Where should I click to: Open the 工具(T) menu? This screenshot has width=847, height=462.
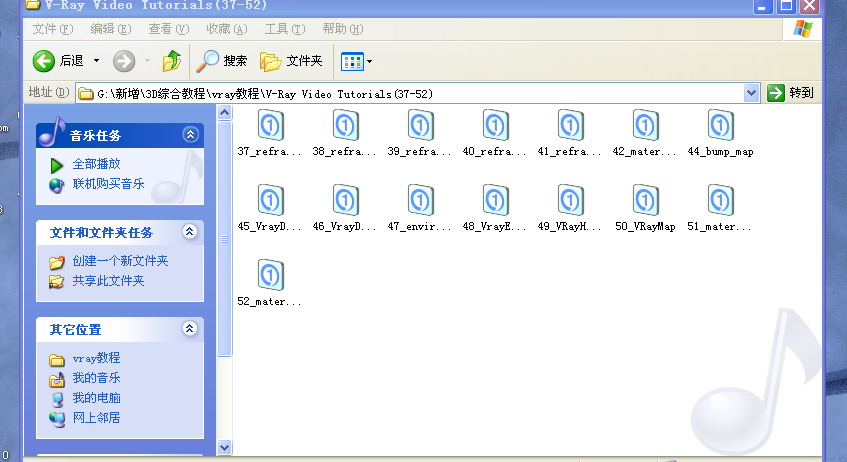tap(285, 29)
